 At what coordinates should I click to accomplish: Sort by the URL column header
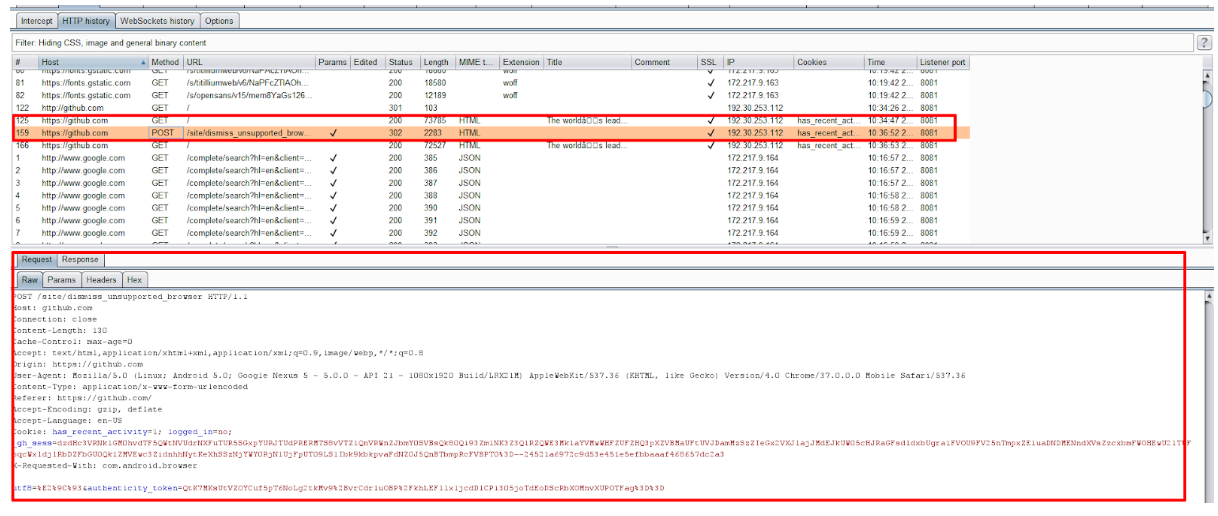tap(248, 62)
